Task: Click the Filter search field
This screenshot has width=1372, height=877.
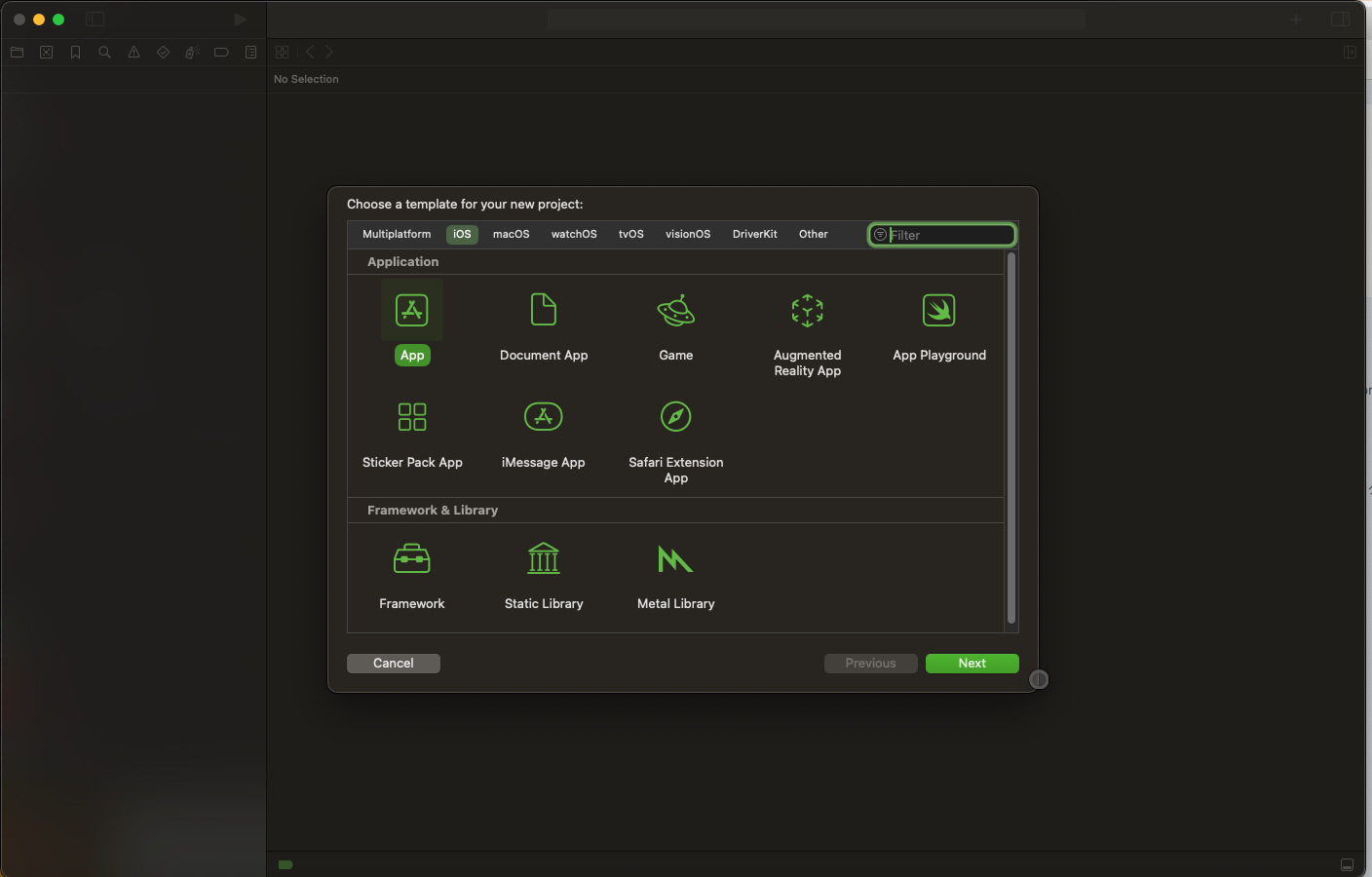Action: tap(942, 235)
